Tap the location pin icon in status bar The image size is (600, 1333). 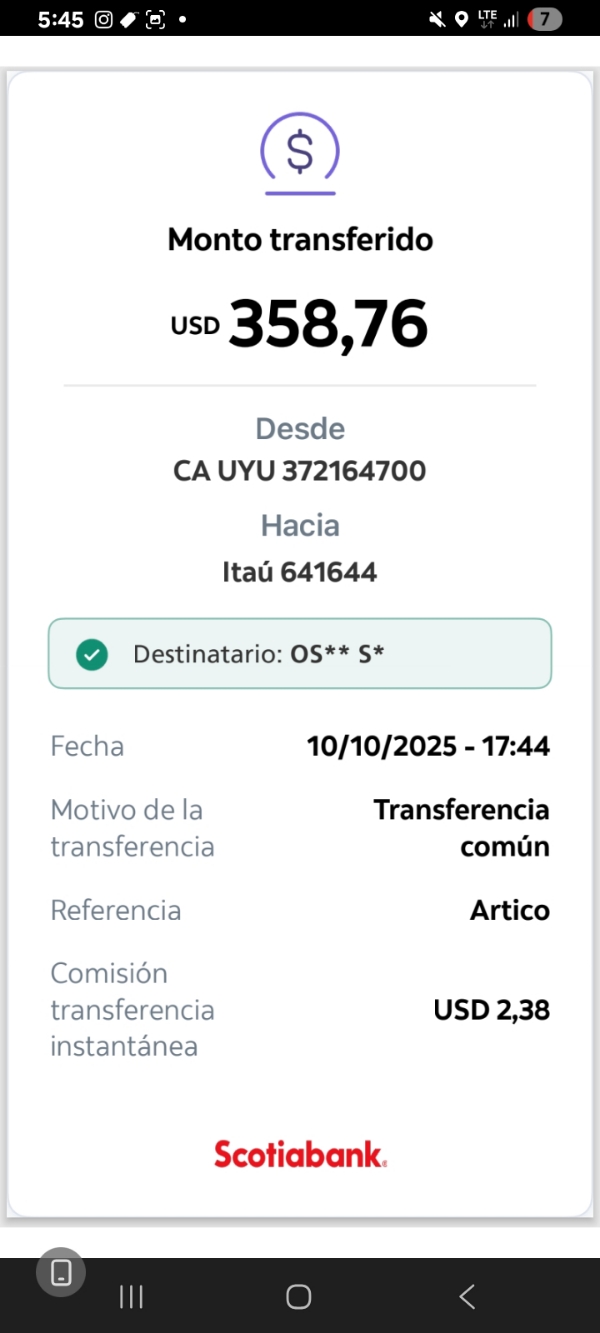click(x=461, y=19)
